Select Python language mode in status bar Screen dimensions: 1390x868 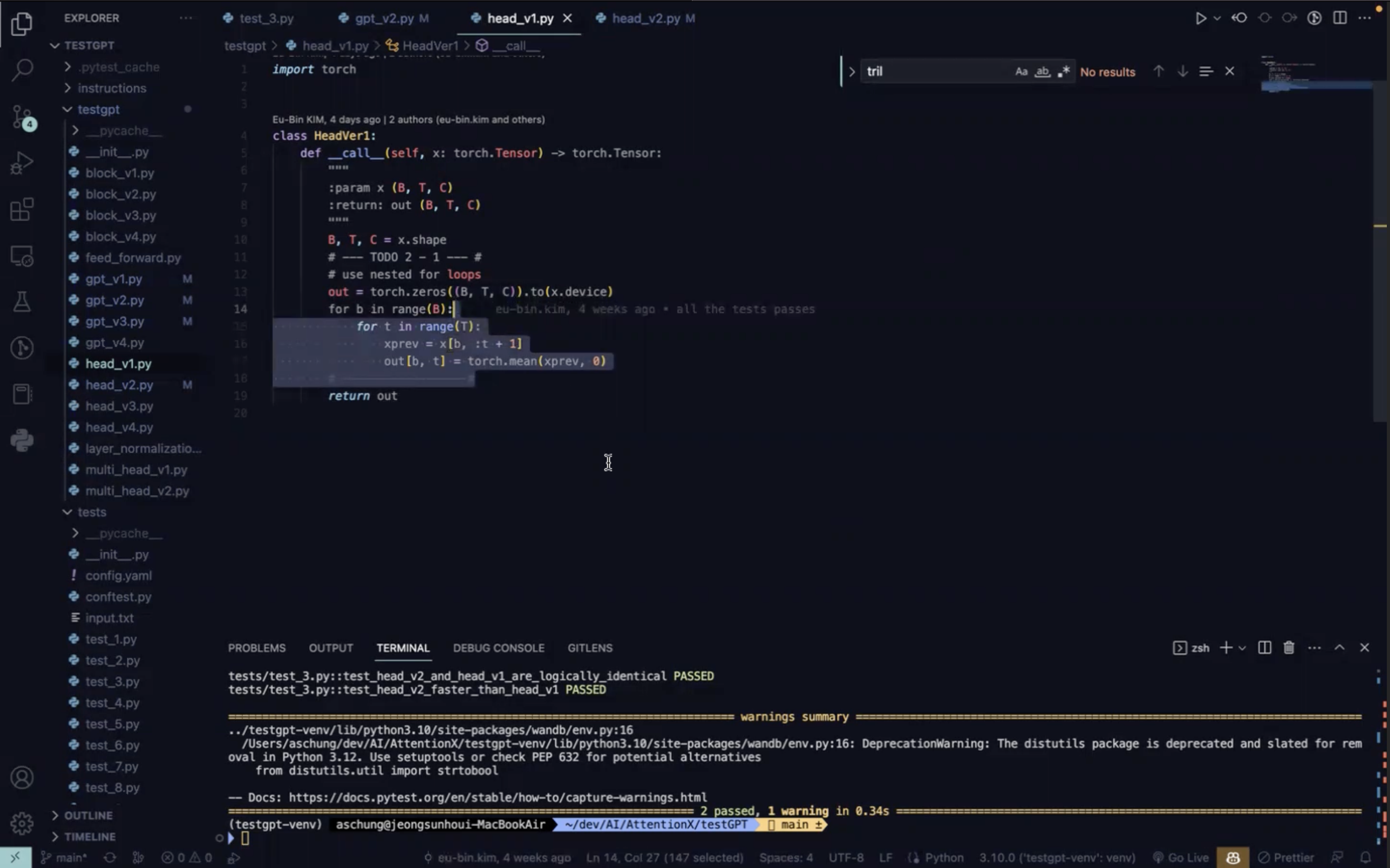point(944,857)
